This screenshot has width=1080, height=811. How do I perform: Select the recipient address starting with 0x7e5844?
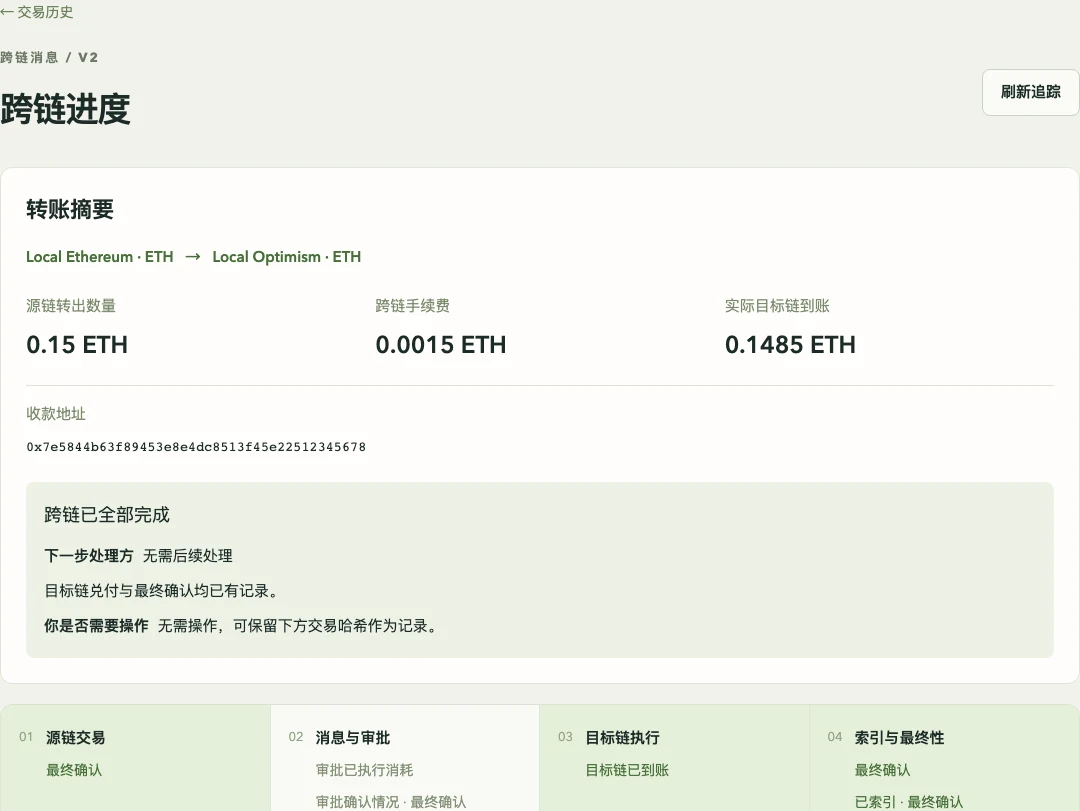(196, 447)
